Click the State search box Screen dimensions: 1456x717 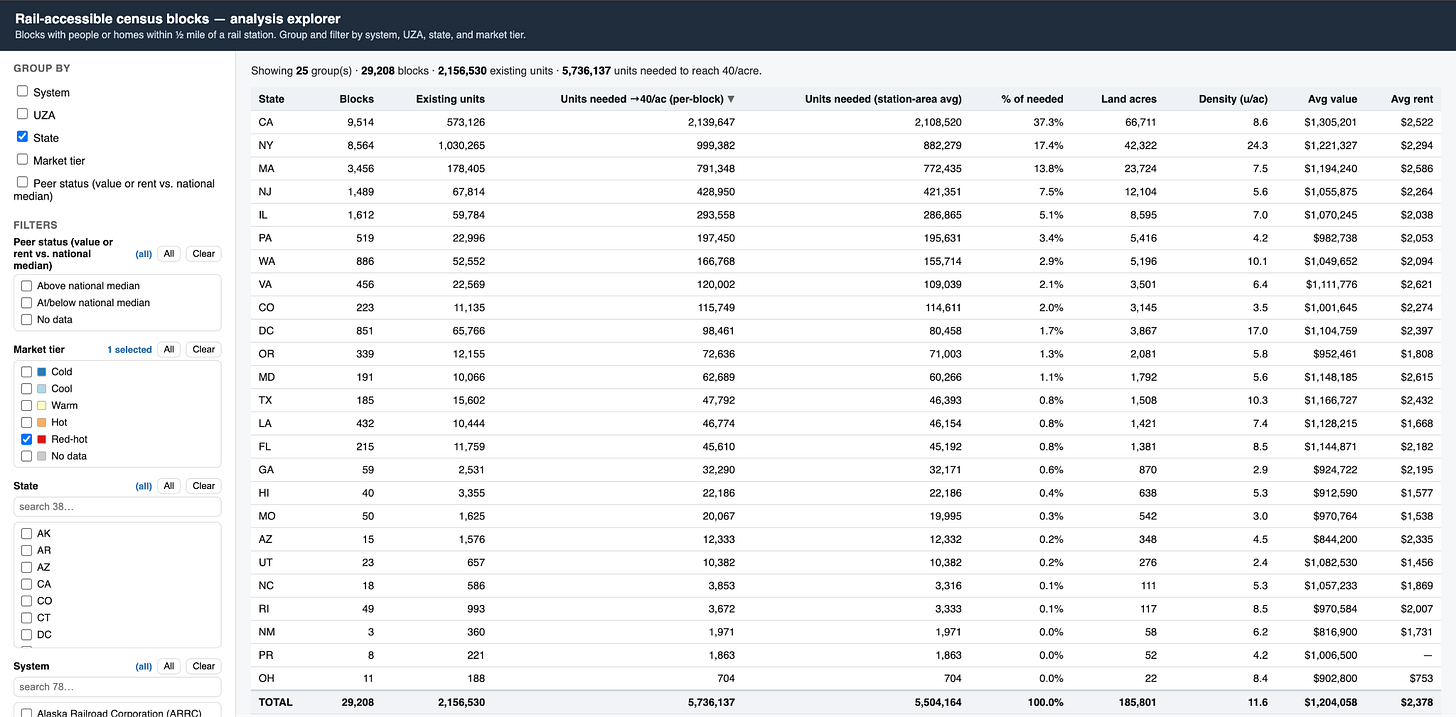117,507
